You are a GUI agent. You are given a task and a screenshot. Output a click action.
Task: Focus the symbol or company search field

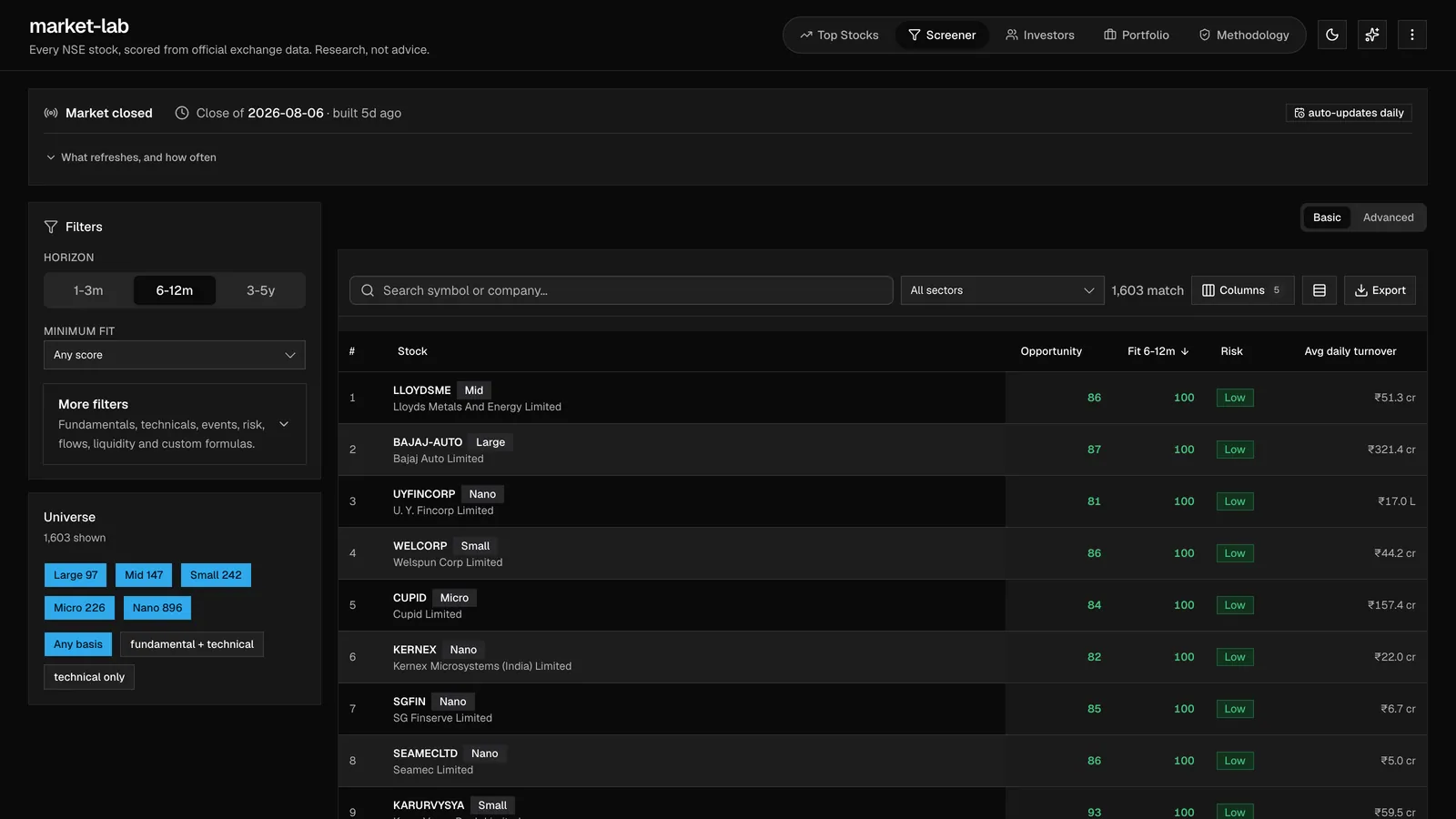[622, 290]
